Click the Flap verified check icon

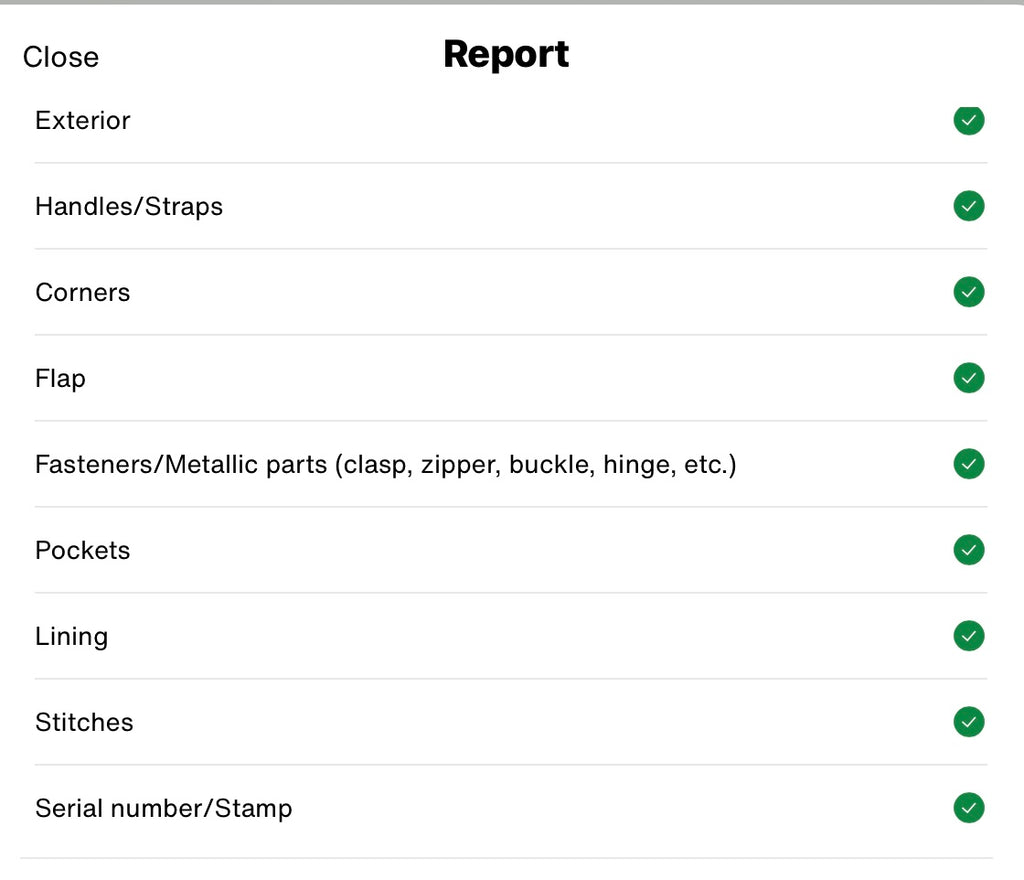(968, 378)
